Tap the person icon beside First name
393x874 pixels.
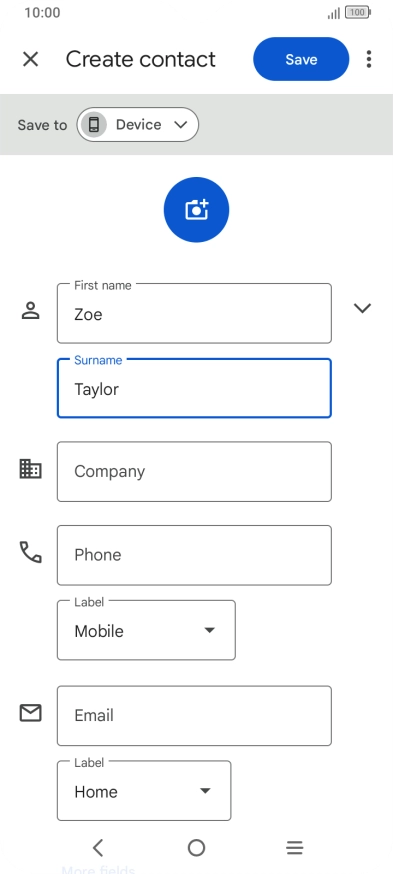[31, 310]
